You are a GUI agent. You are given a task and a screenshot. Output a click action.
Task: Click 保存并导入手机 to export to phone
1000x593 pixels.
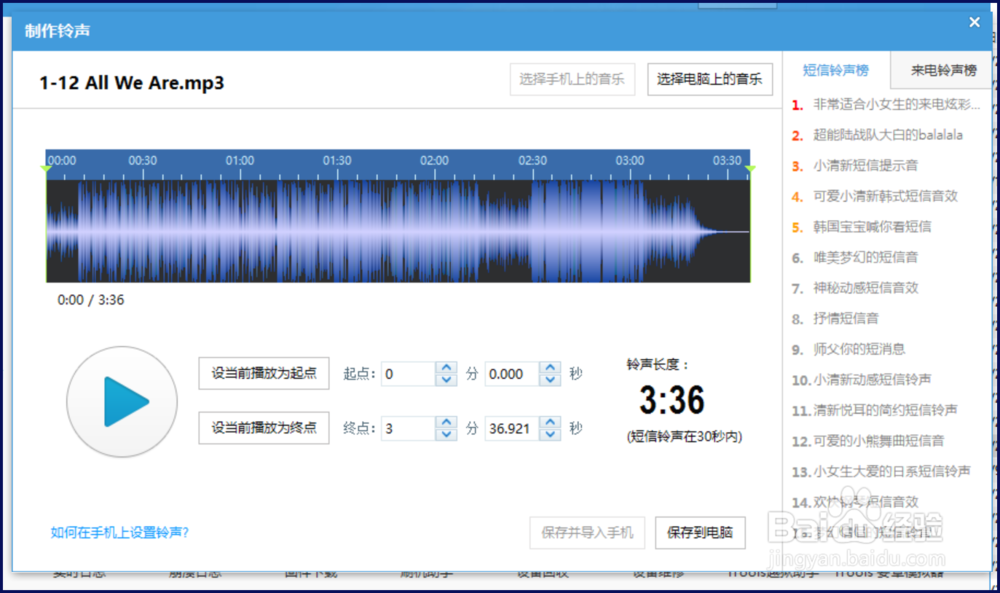[586, 532]
